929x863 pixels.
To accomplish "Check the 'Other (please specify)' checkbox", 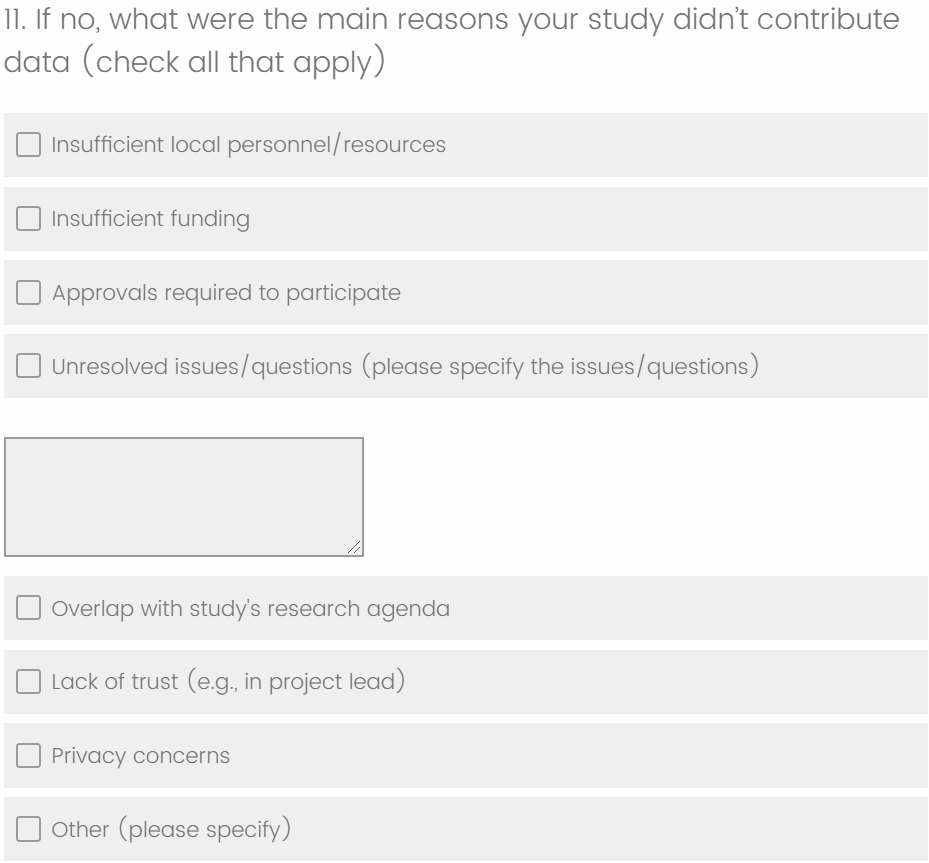I will [x=29, y=830].
